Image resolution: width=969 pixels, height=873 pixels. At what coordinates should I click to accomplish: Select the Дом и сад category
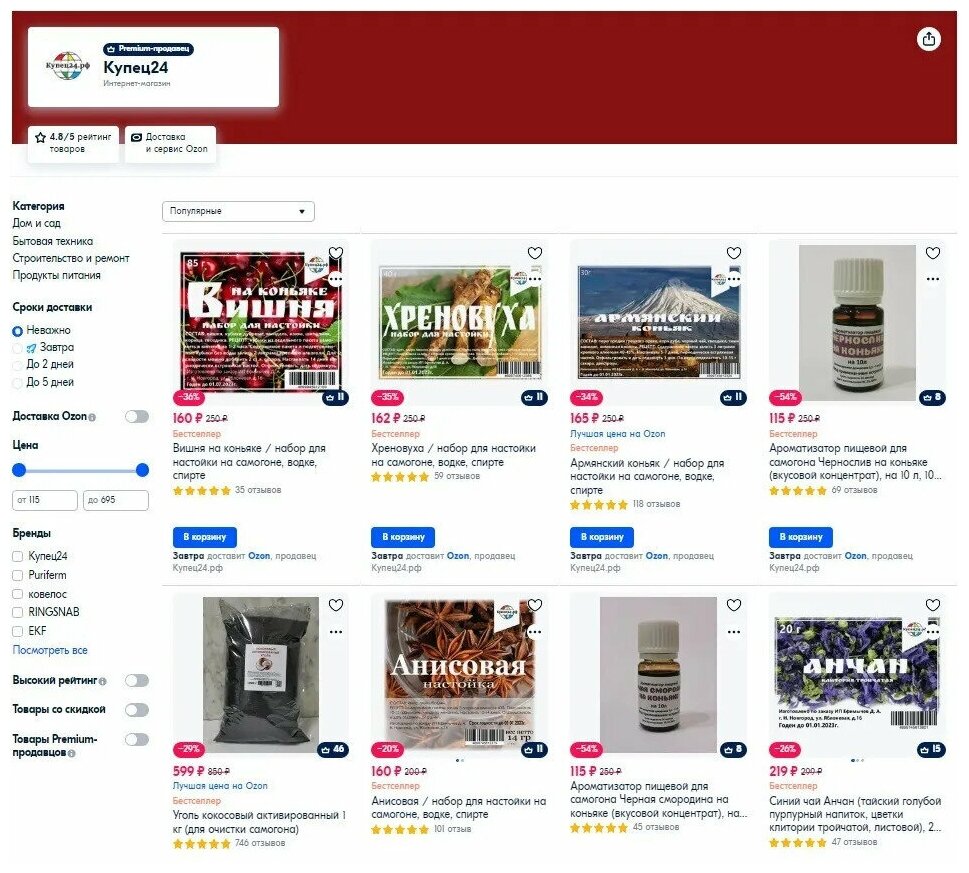click(36, 223)
